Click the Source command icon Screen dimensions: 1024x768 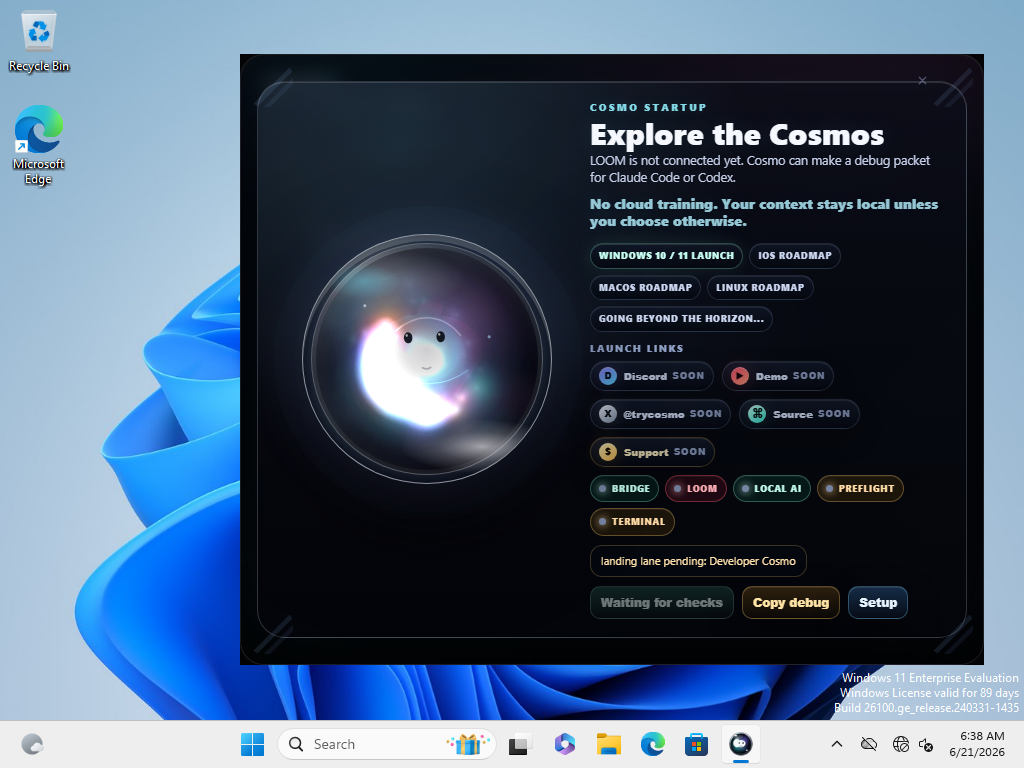[x=757, y=414]
